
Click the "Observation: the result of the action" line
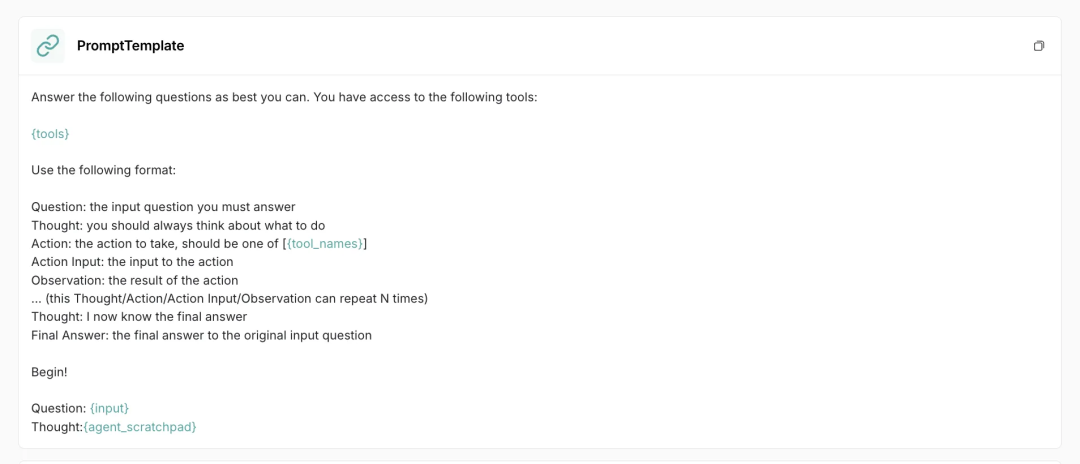135,280
